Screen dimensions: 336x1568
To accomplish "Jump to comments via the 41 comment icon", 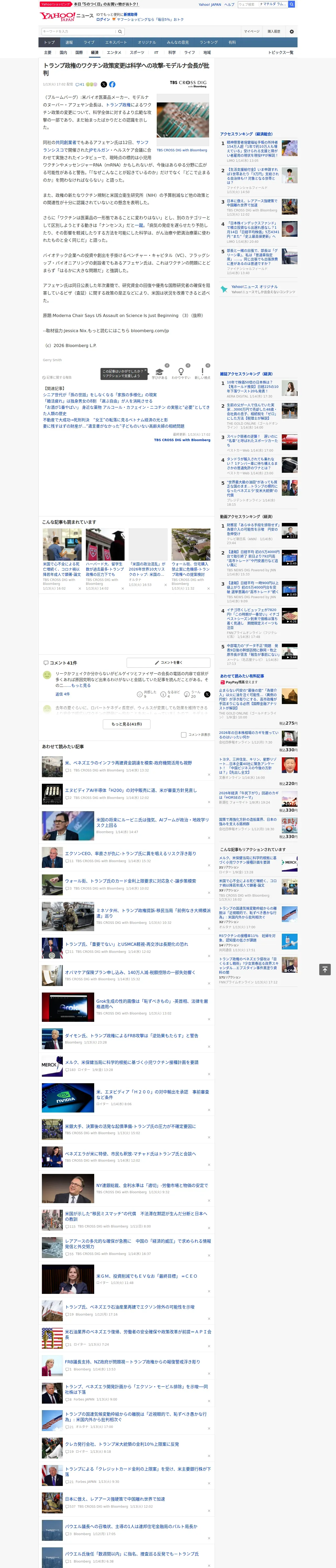I will (80, 85).
